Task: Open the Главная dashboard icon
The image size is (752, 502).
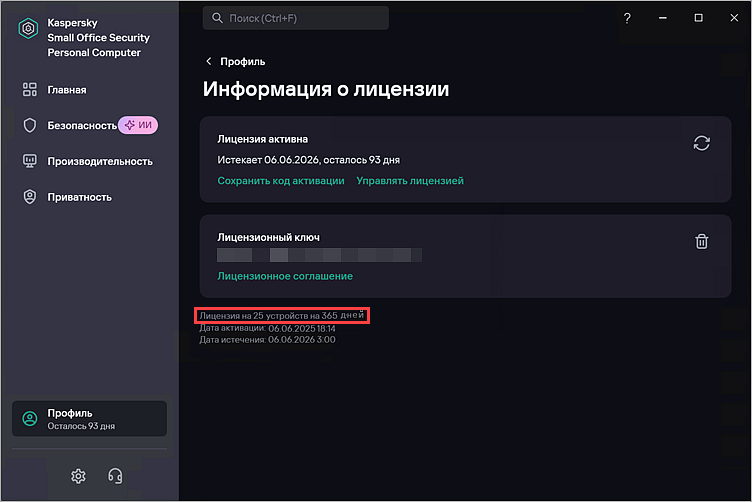Action: 30,90
